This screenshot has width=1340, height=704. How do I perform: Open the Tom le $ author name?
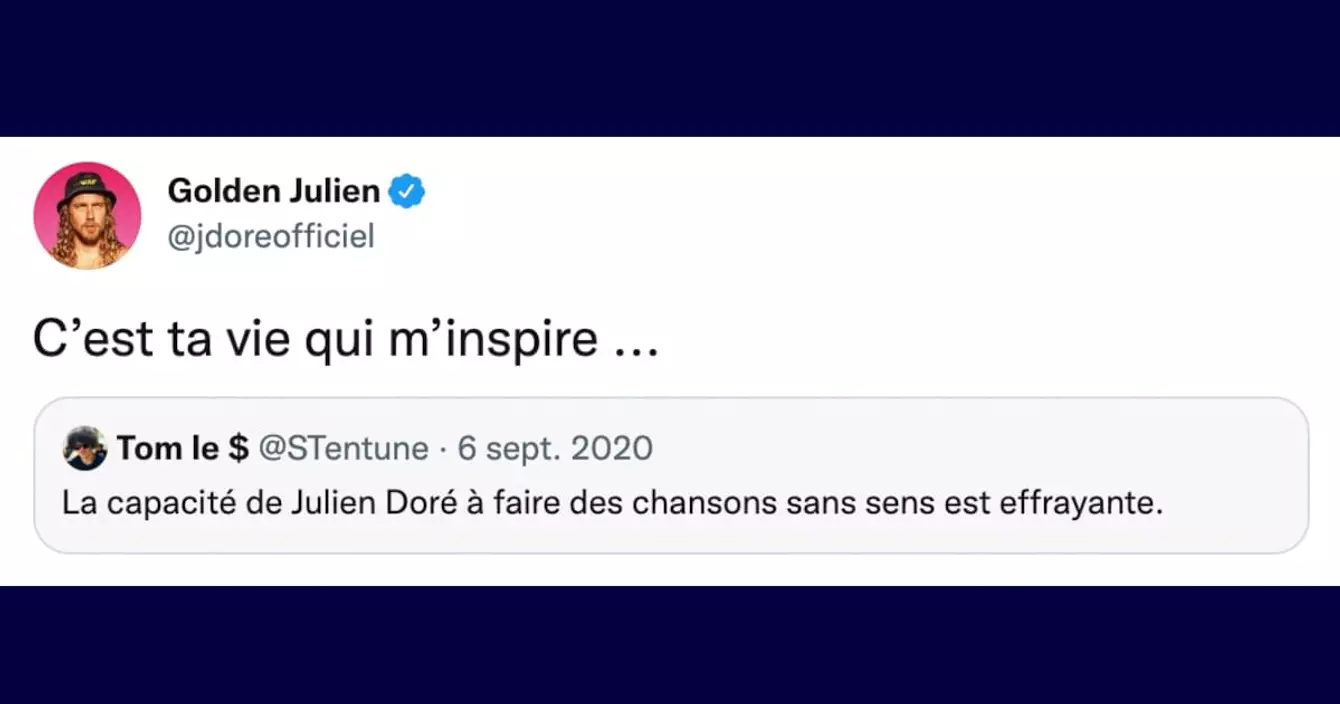(x=182, y=449)
